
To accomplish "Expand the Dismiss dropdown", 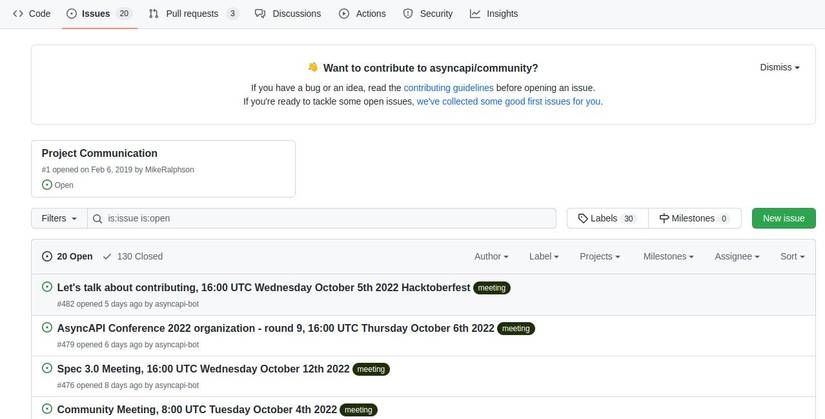I will 779,67.
